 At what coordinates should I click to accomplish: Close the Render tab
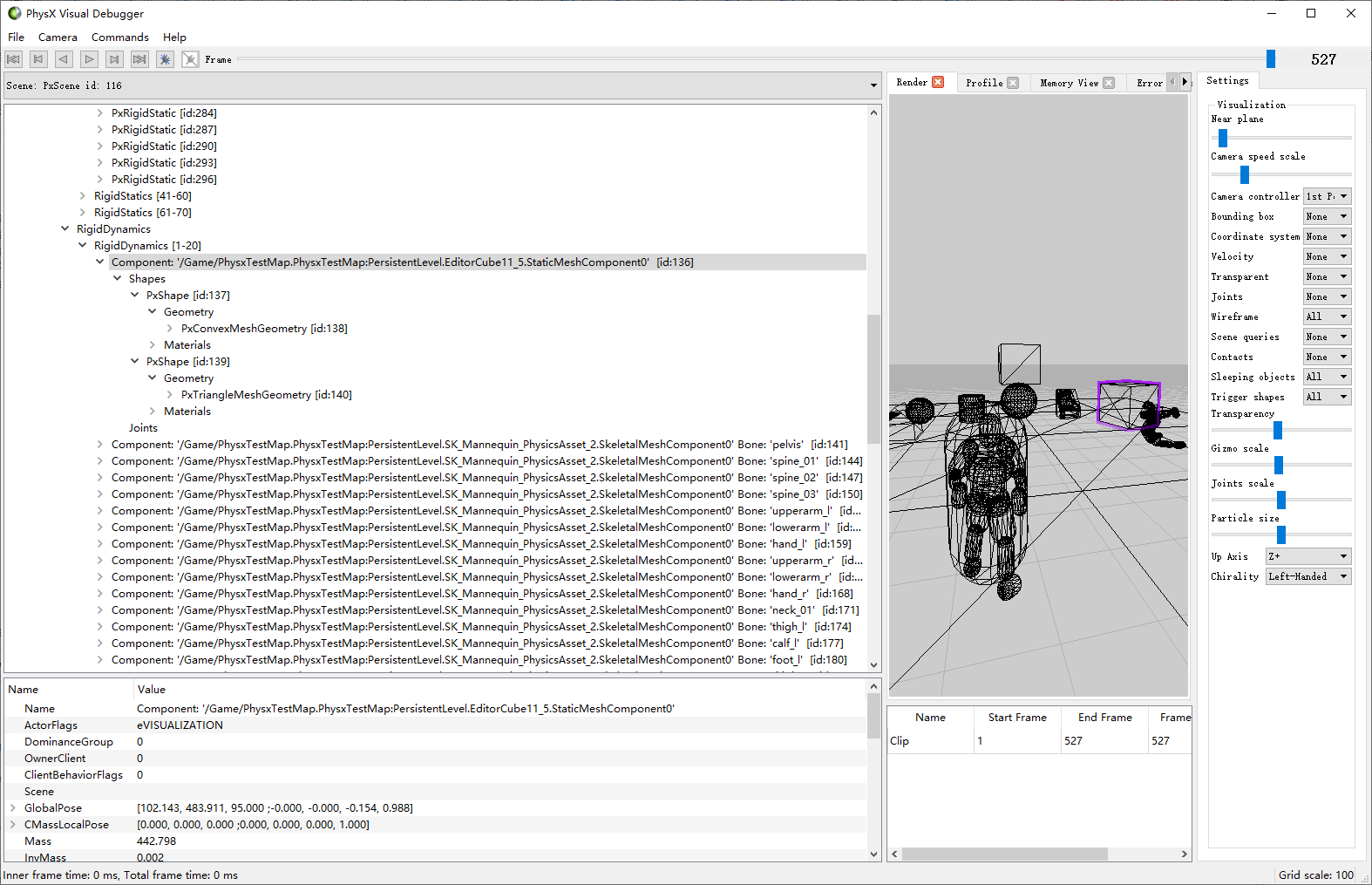click(938, 82)
